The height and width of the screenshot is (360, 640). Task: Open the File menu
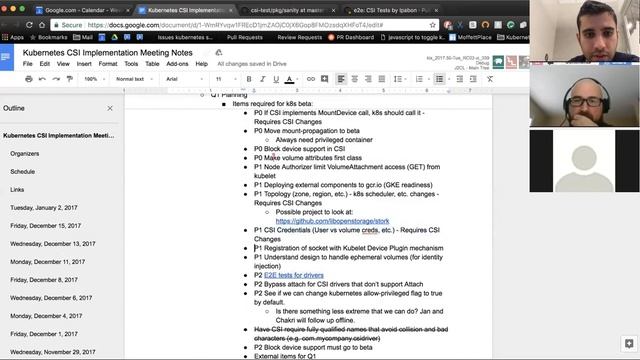[x=27, y=64]
